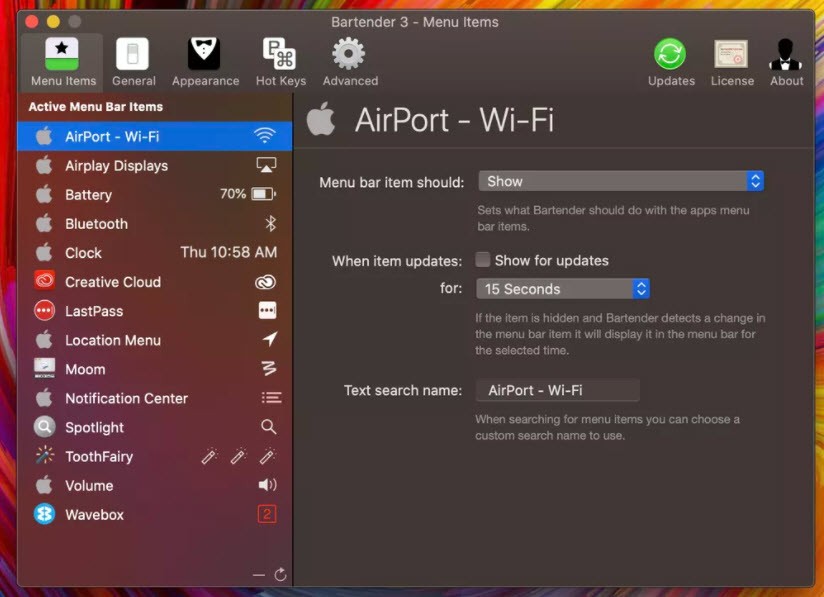Click the Airplay display icon
The height and width of the screenshot is (597, 824).
coord(266,165)
